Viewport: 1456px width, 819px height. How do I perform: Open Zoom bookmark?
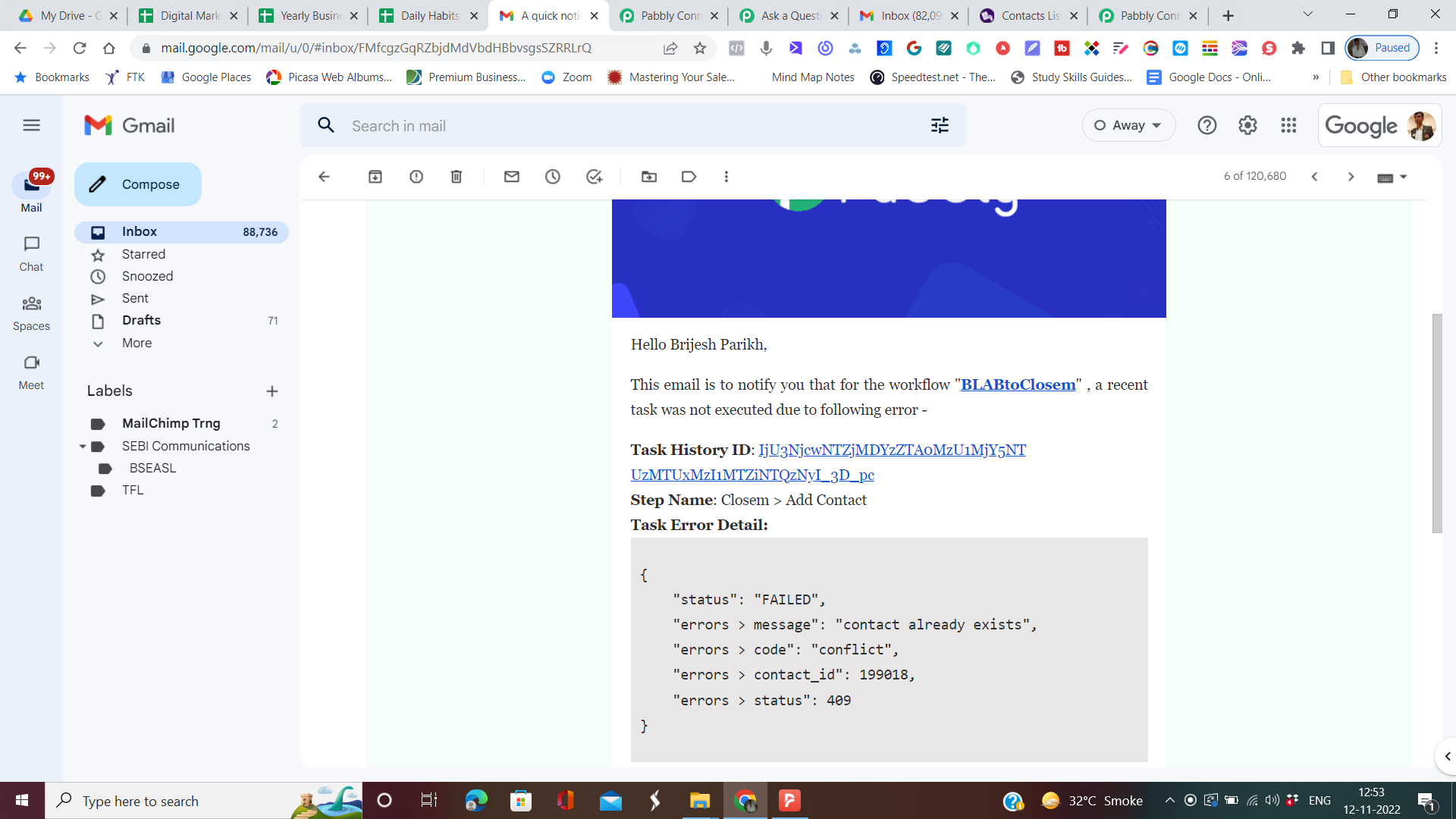coord(566,77)
